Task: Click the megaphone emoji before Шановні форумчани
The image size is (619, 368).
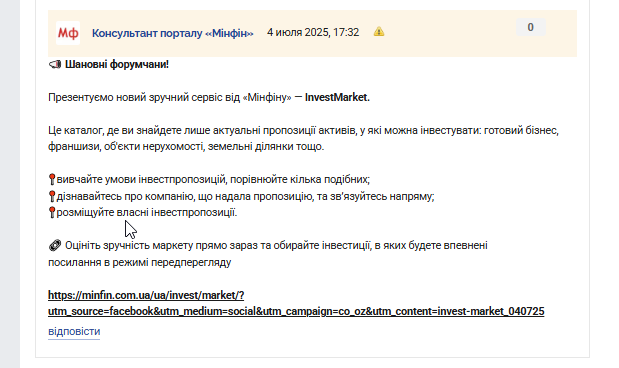Action: click(x=55, y=64)
